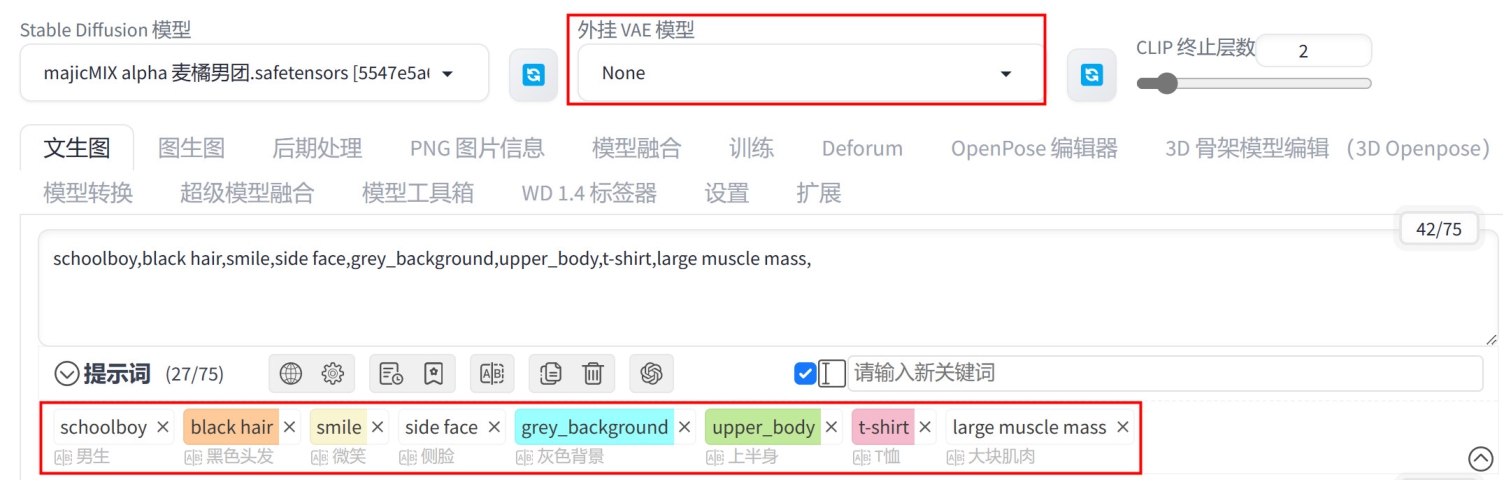The height and width of the screenshot is (480, 1503).
Task: Copy prompt keywords icon
Action: pyautogui.click(x=550, y=374)
